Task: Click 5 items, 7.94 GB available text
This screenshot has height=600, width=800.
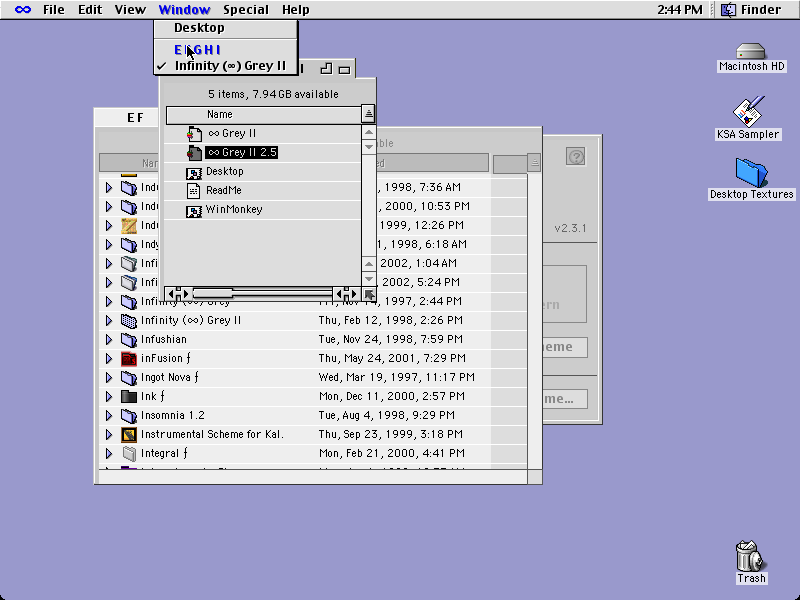Action: (x=273, y=94)
